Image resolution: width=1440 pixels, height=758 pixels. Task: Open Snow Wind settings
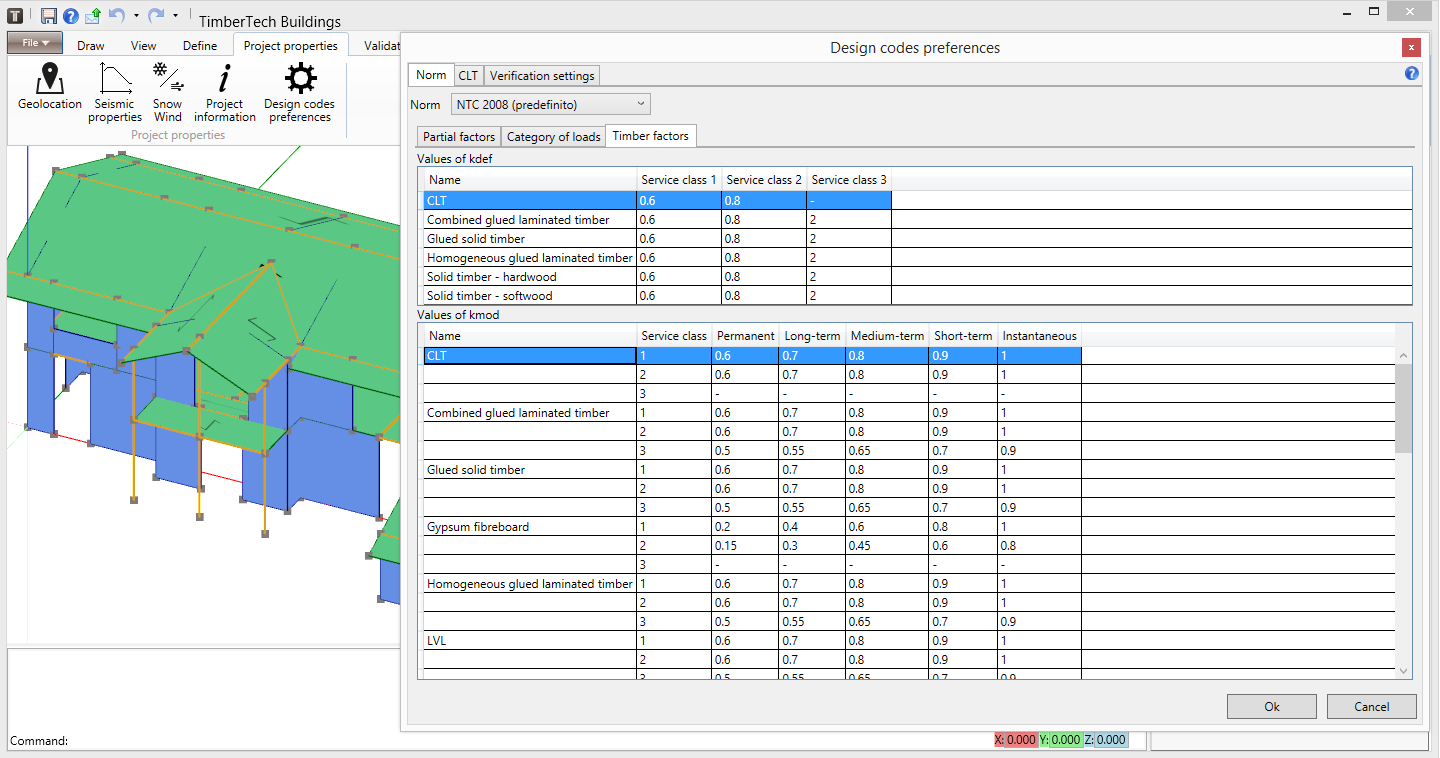(x=168, y=93)
